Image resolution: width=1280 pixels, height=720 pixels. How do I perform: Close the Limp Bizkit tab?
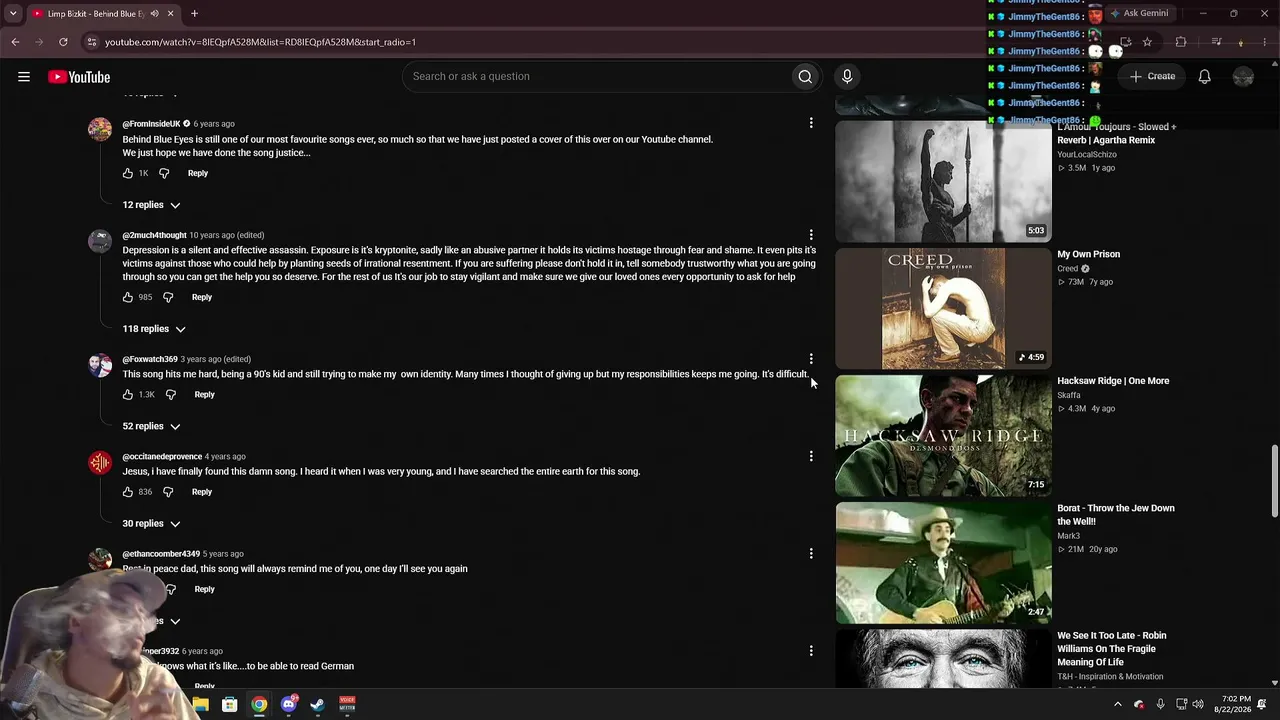tap(170, 14)
